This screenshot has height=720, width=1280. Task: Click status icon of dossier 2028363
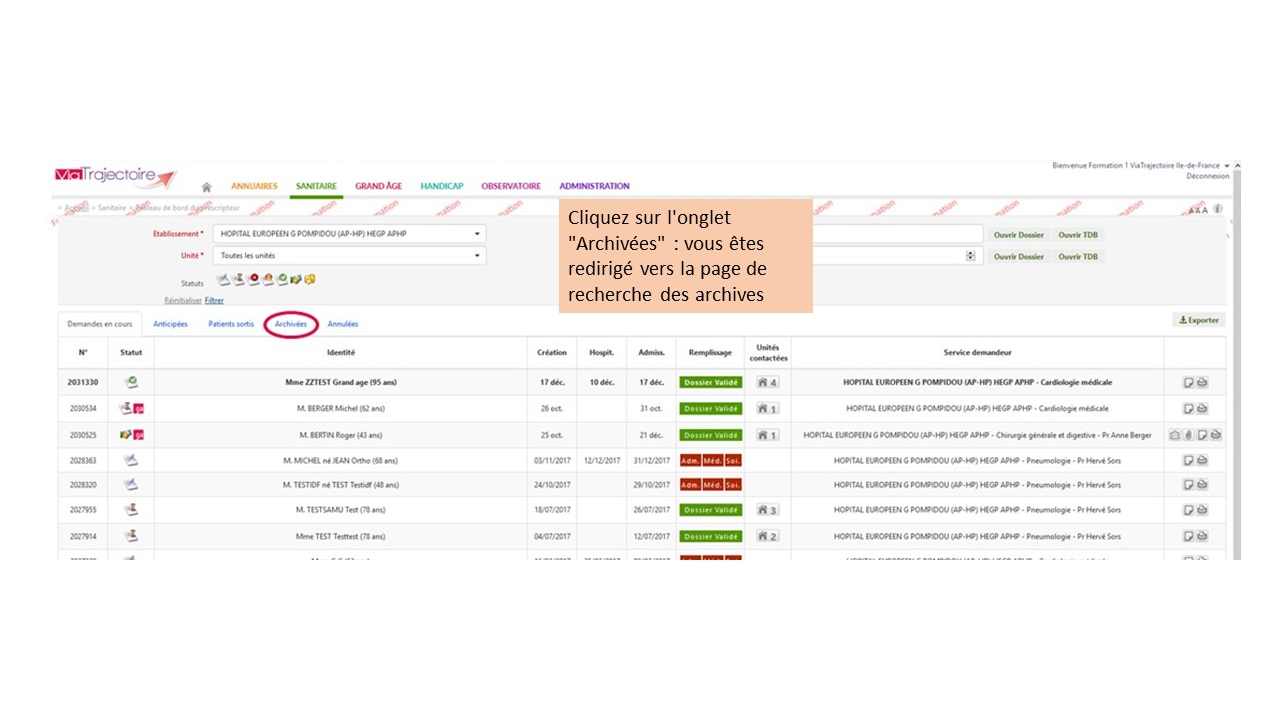click(130, 460)
